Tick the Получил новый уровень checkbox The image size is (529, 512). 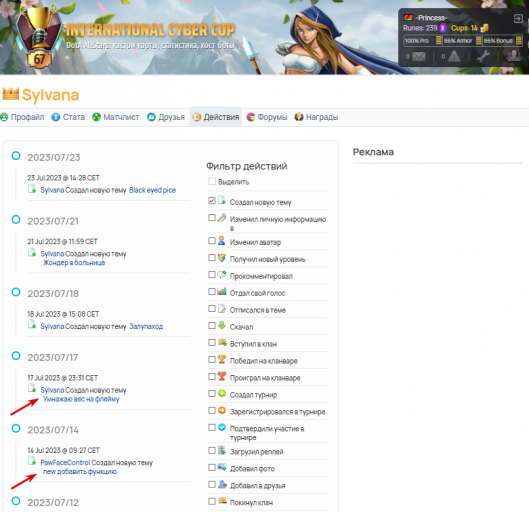[x=212, y=258]
